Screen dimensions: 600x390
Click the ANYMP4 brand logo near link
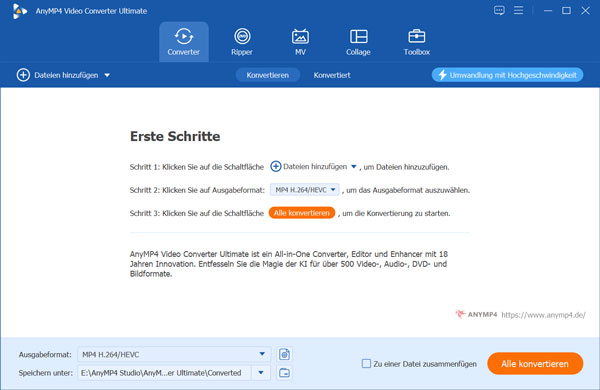click(x=476, y=315)
